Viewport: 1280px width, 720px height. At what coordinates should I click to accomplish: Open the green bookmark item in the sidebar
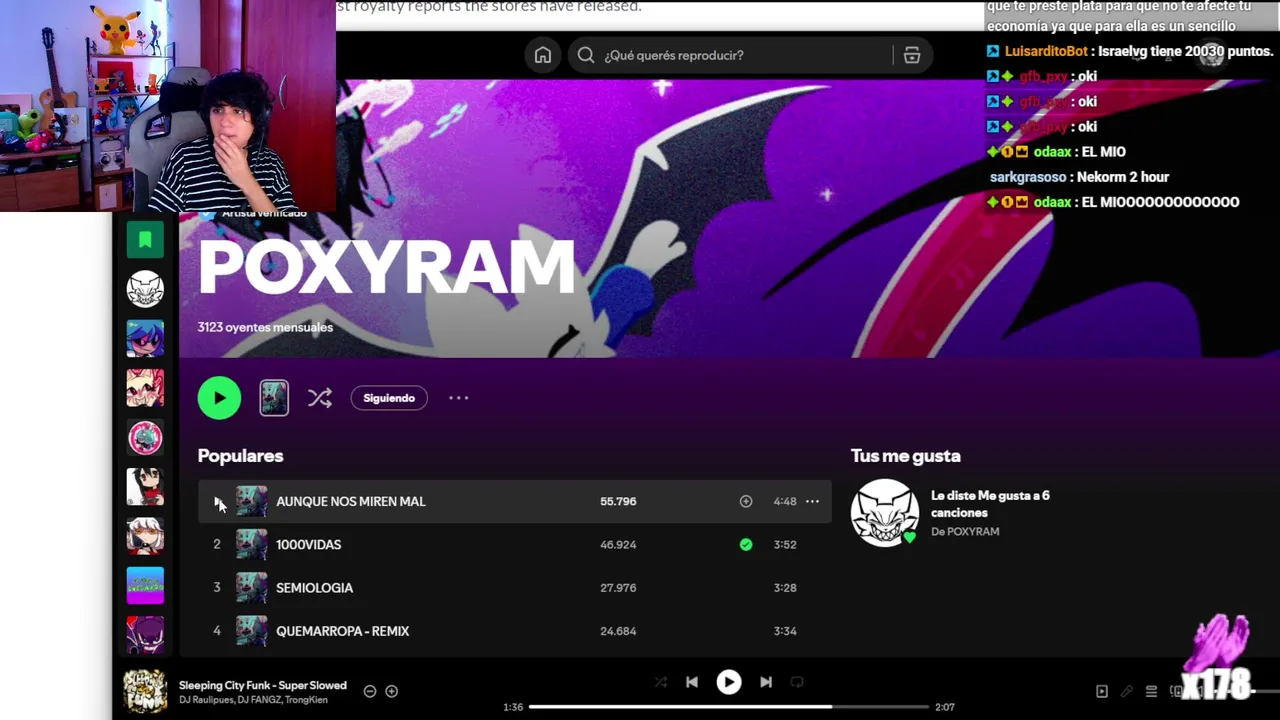tap(145, 239)
